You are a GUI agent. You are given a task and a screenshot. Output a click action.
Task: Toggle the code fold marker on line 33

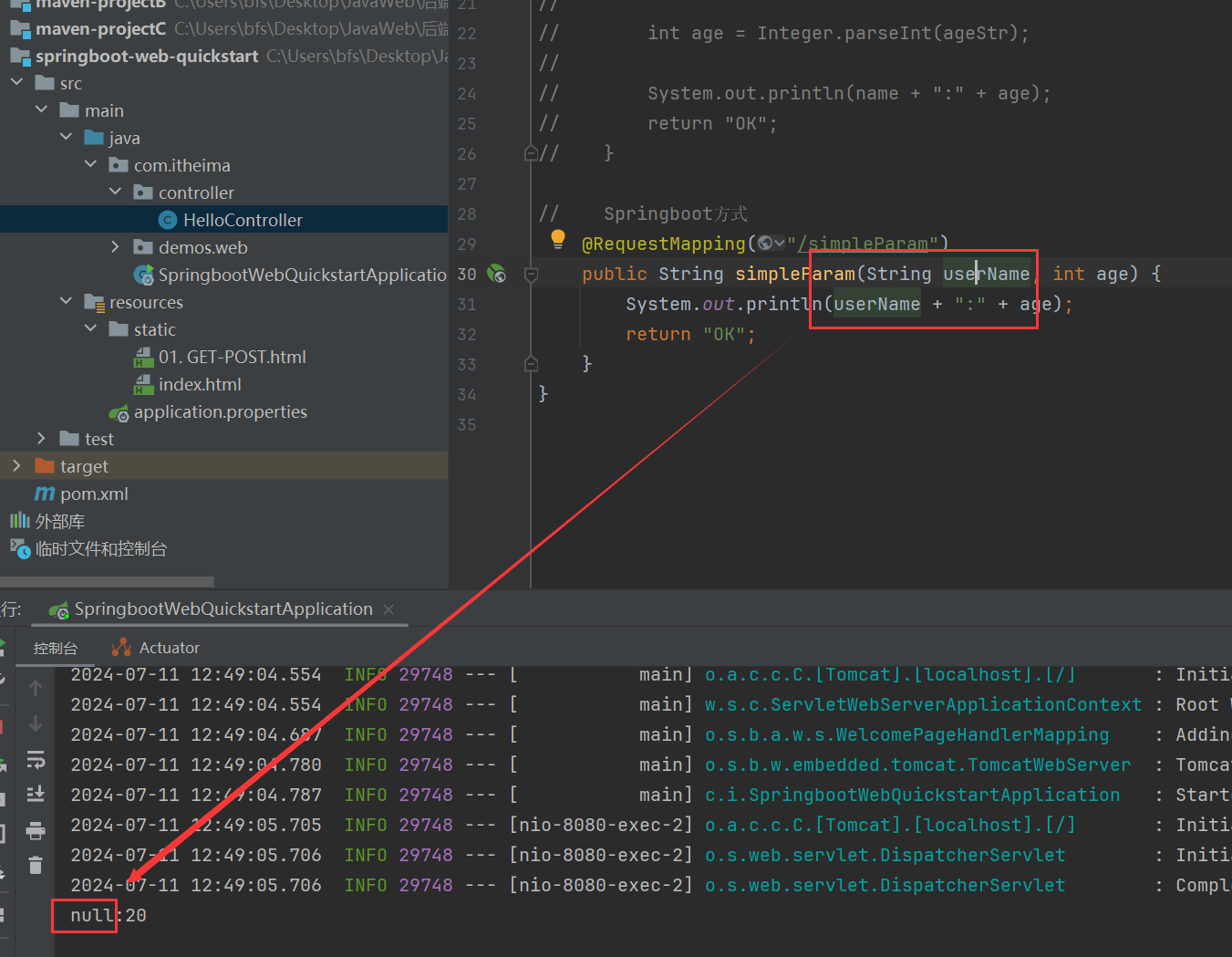[x=531, y=364]
